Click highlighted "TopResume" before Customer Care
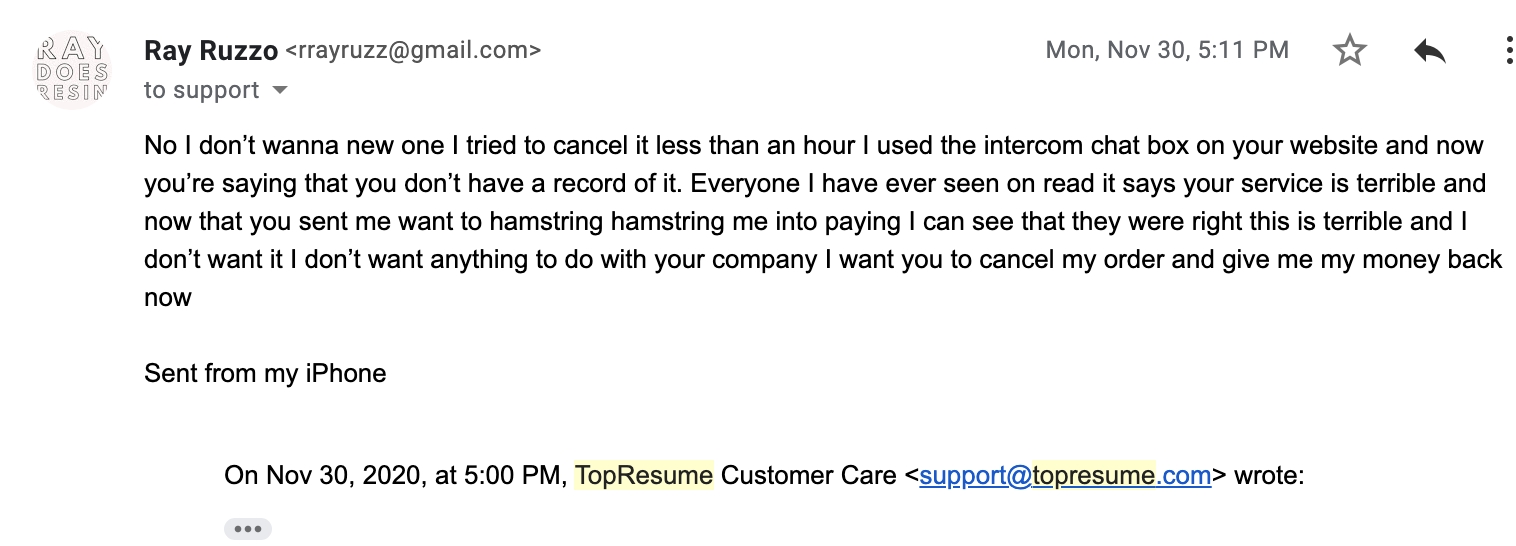The height and width of the screenshot is (546, 1516). click(643, 475)
